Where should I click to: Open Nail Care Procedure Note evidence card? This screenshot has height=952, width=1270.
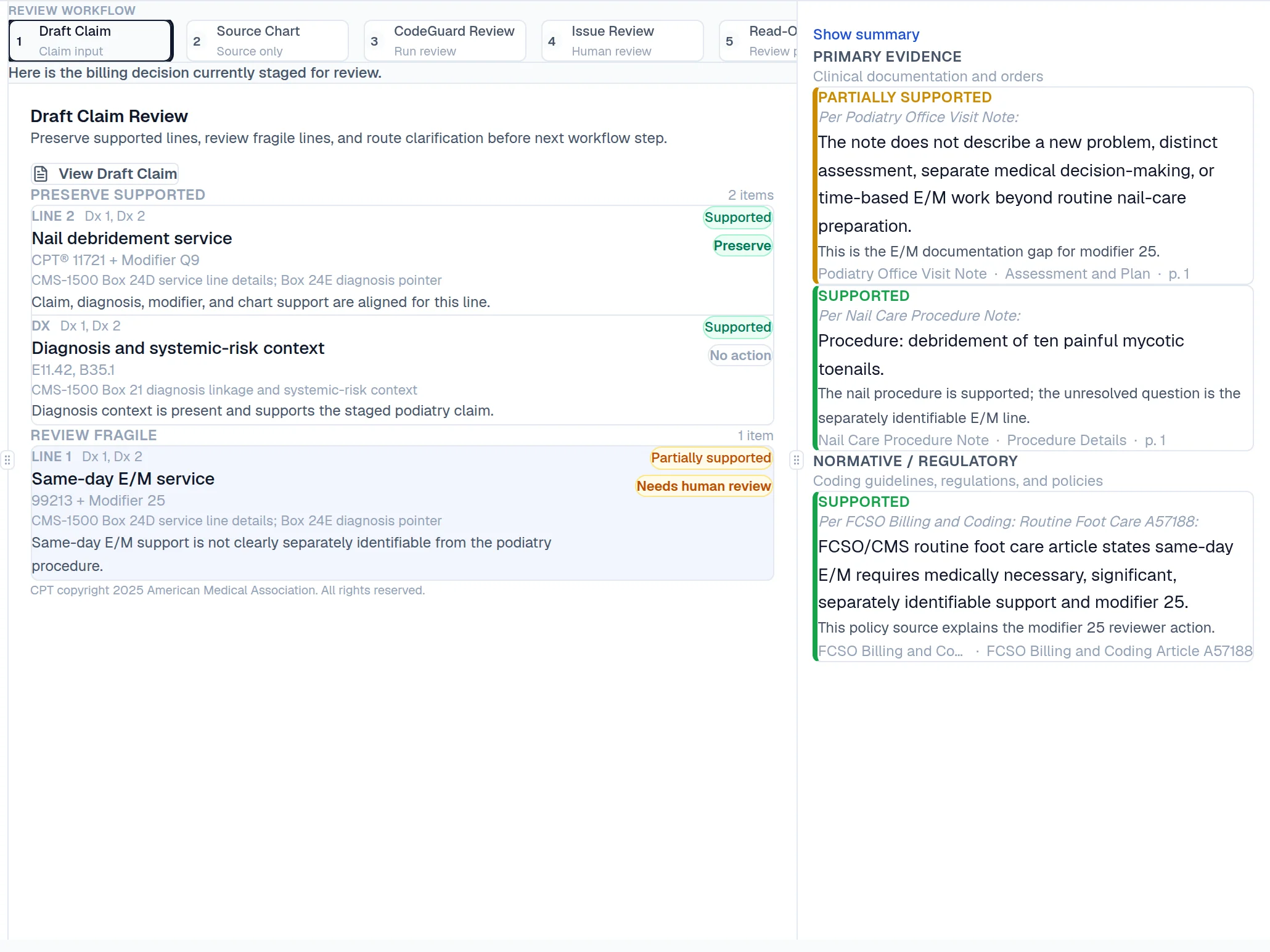[1033, 368]
